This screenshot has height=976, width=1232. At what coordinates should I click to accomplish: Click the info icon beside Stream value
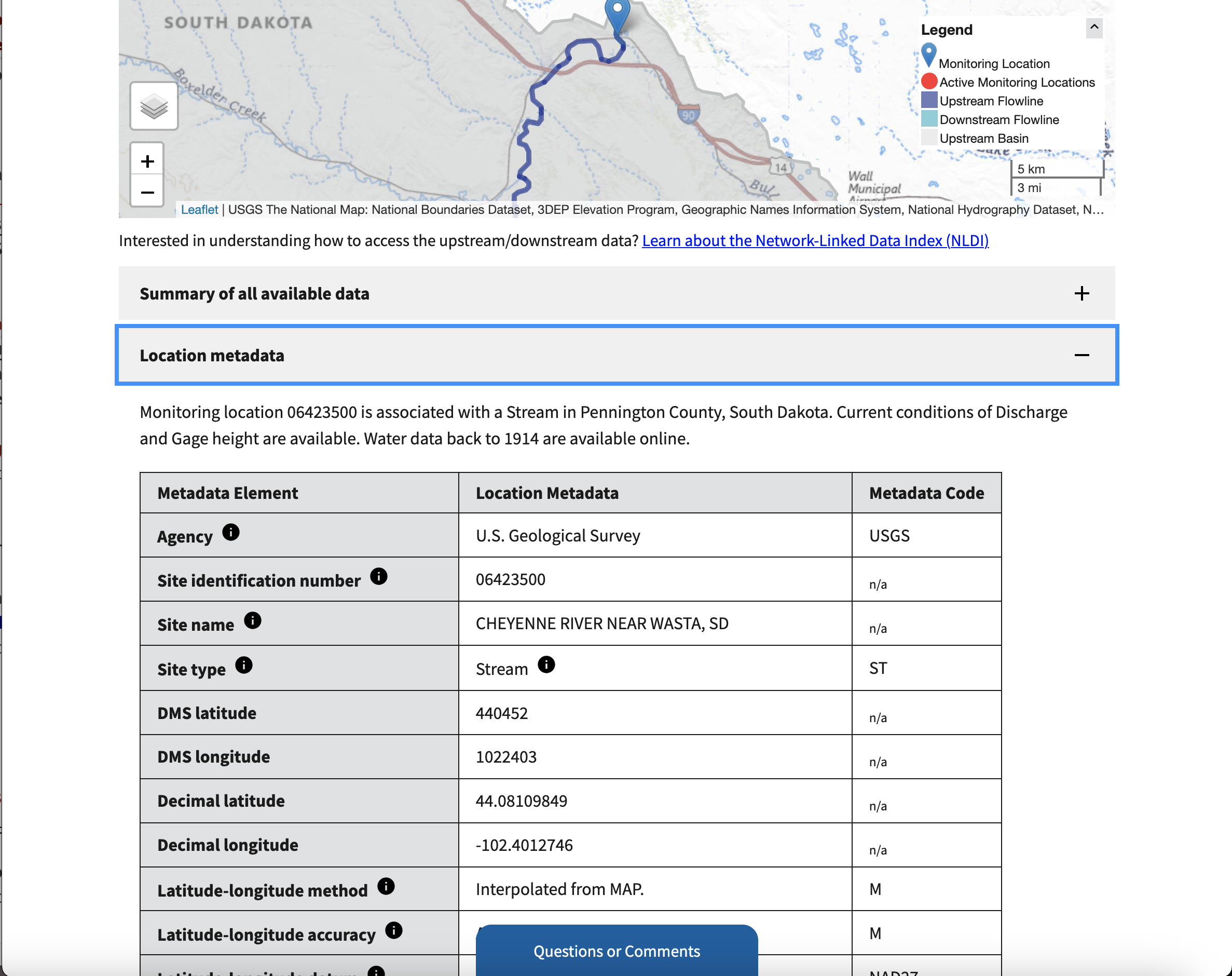[546, 664]
